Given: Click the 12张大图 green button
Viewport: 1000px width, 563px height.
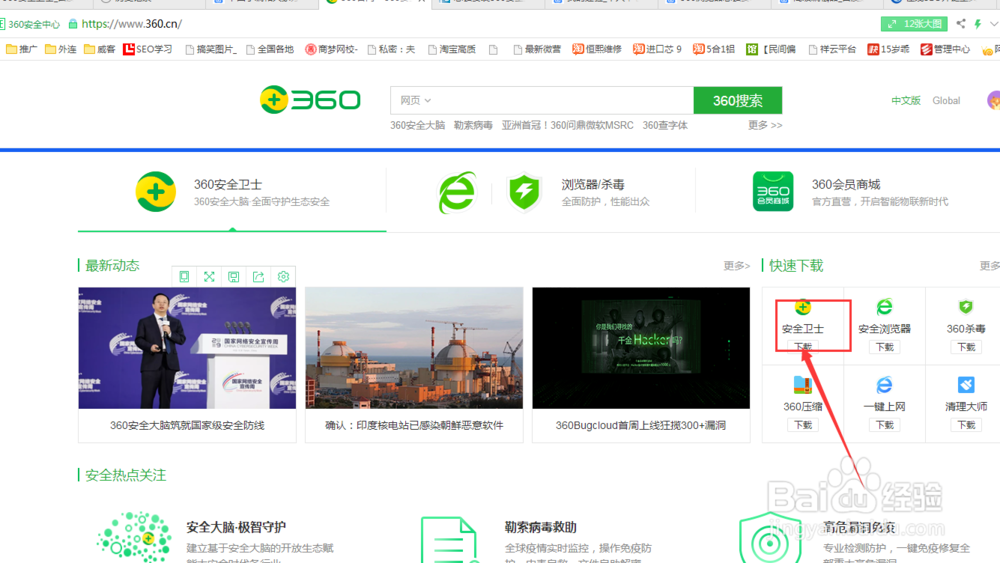Looking at the screenshot, I should pos(914,24).
